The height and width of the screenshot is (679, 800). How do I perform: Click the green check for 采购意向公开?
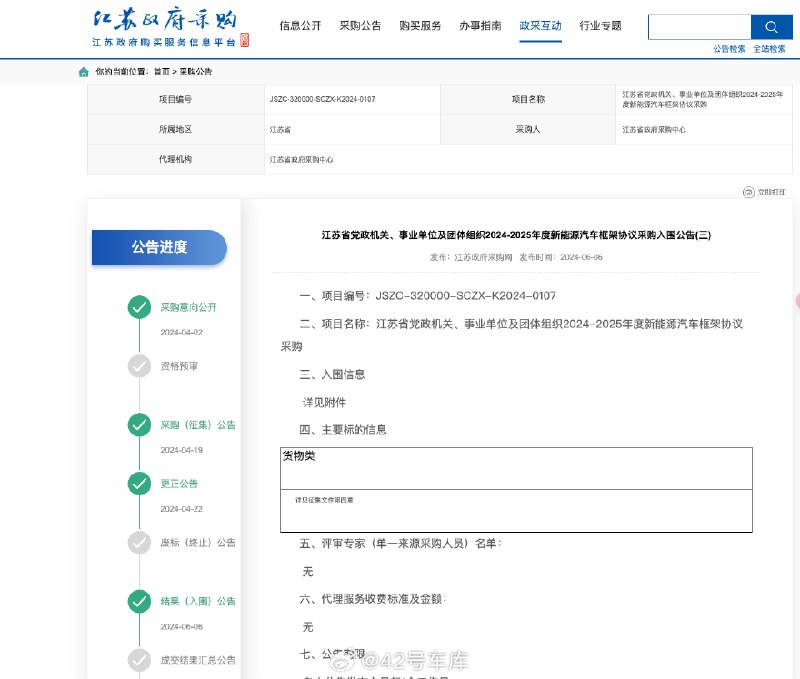(139, 307)
